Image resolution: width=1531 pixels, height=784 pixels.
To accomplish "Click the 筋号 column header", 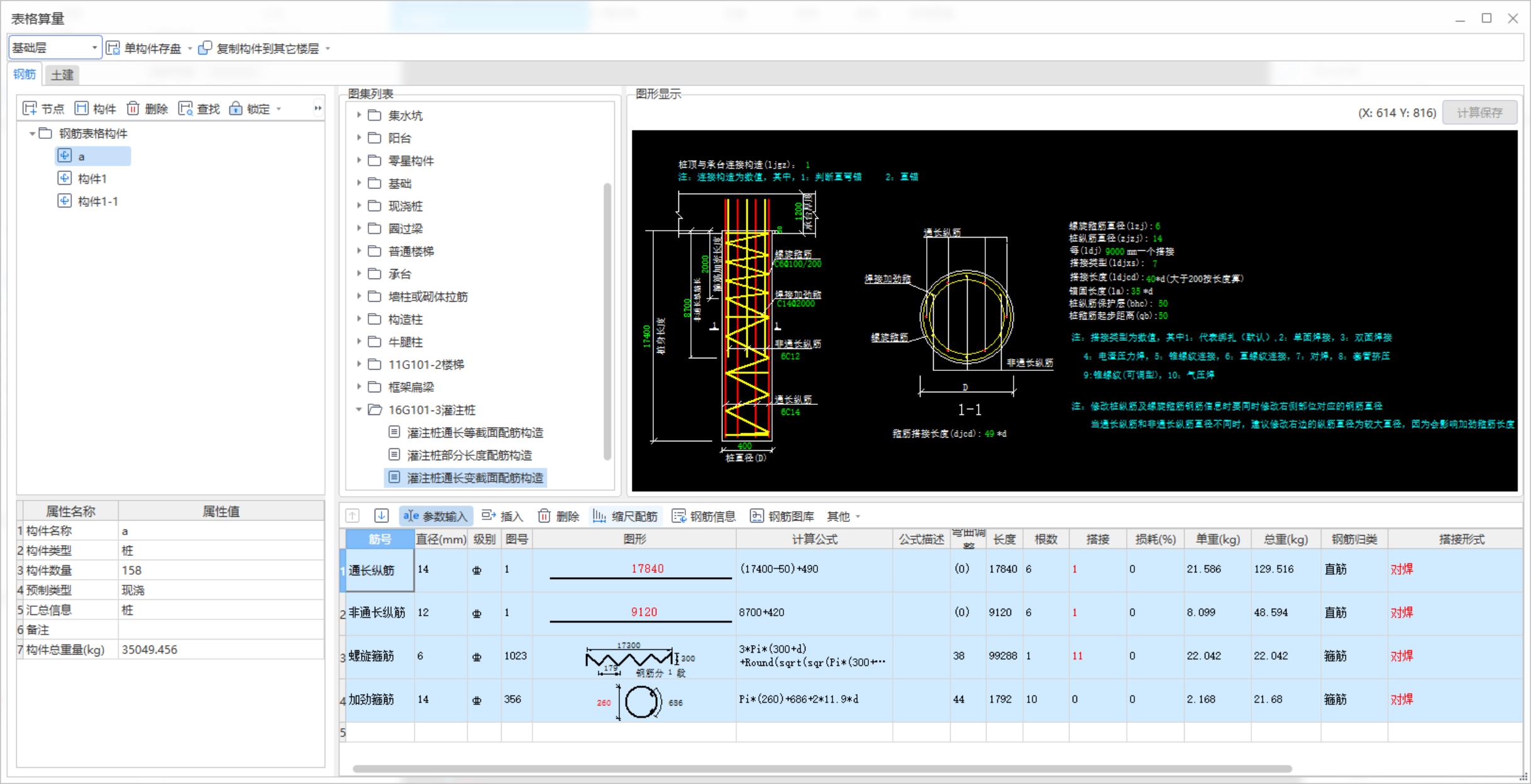I will (x=380, y=539).
